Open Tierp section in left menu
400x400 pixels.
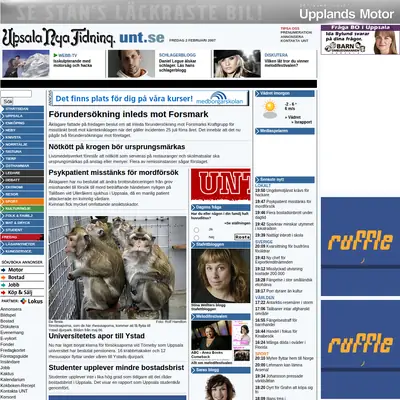pos(22,159)
